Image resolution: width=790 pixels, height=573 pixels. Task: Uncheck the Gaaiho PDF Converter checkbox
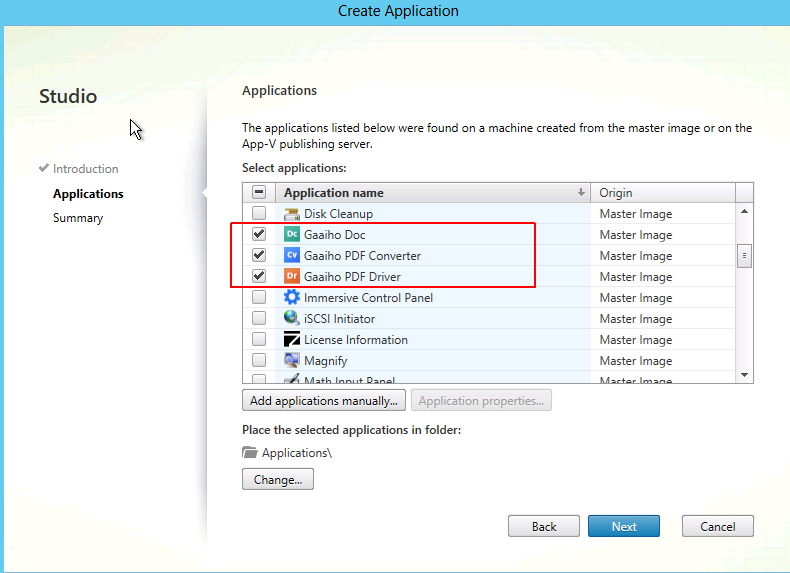(259, 256)
